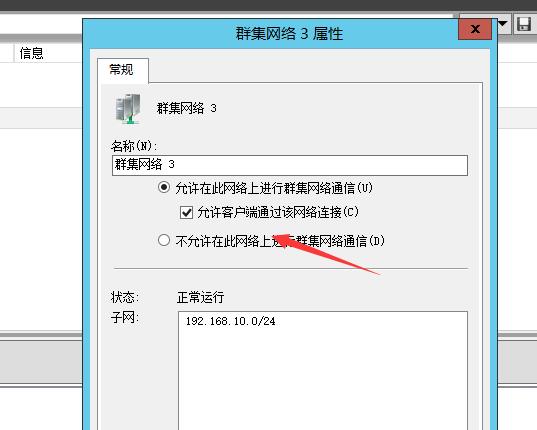Click the cluster network server icon

click(128, 109)
